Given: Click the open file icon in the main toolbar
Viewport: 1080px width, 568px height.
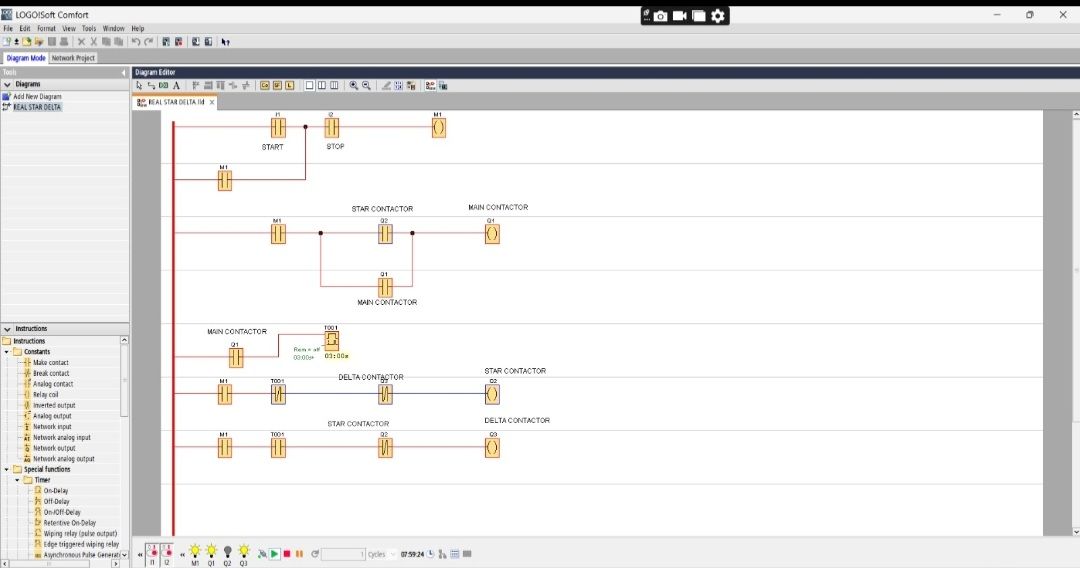Looking at the screenshot, I should point(27,42).
